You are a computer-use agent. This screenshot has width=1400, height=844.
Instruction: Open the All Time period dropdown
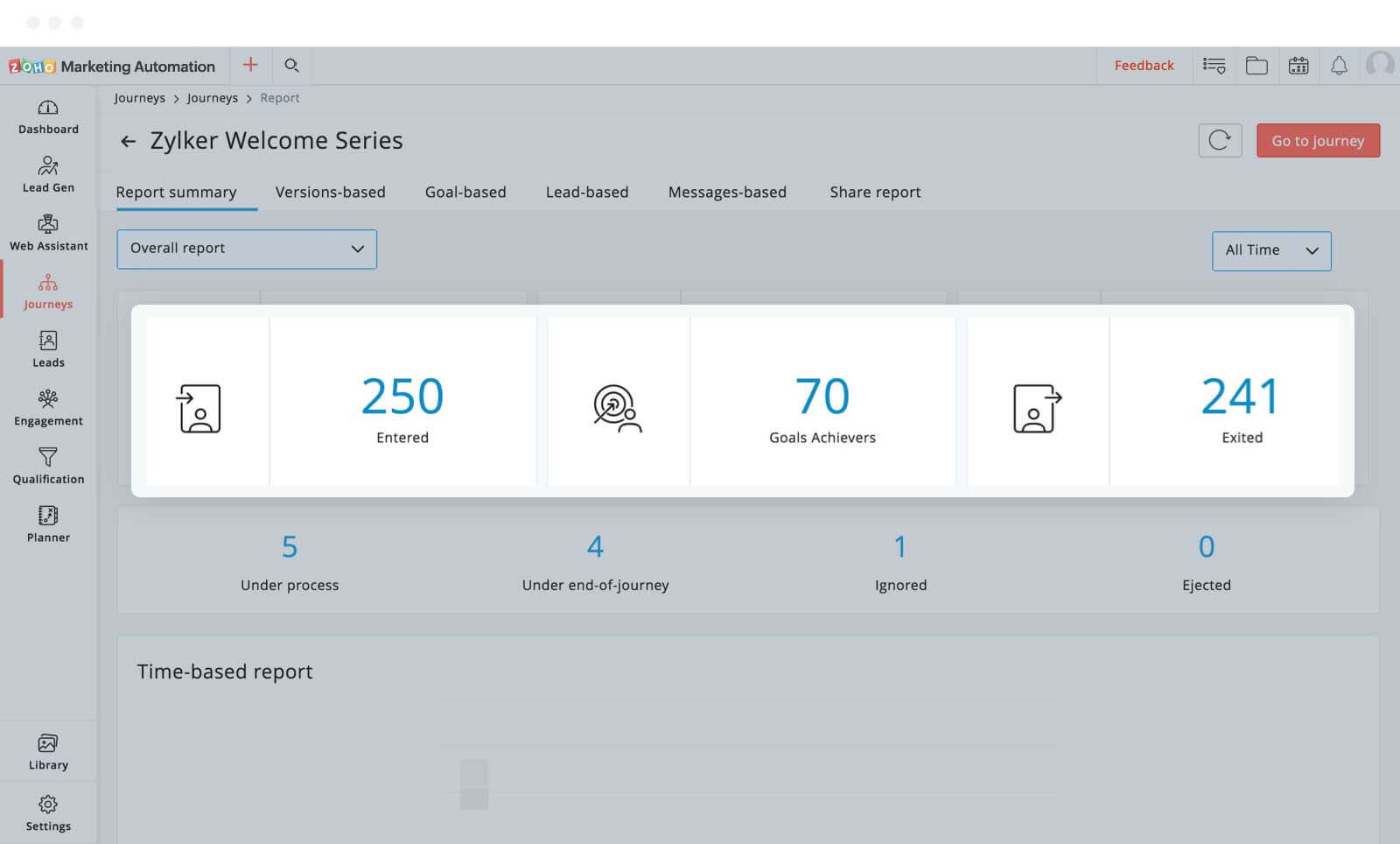point(1271,250)
